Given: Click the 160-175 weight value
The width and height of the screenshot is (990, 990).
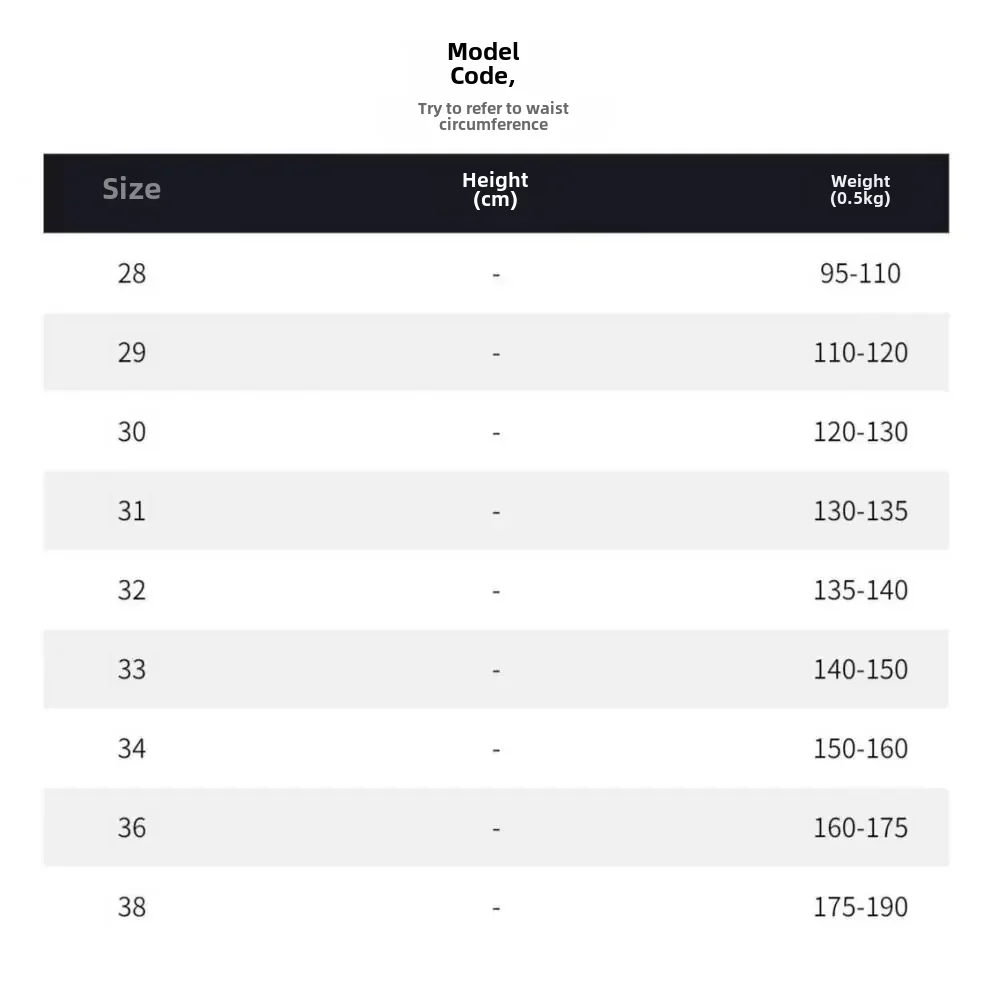Looking at the screenshot, I should (x=860, y=827).
